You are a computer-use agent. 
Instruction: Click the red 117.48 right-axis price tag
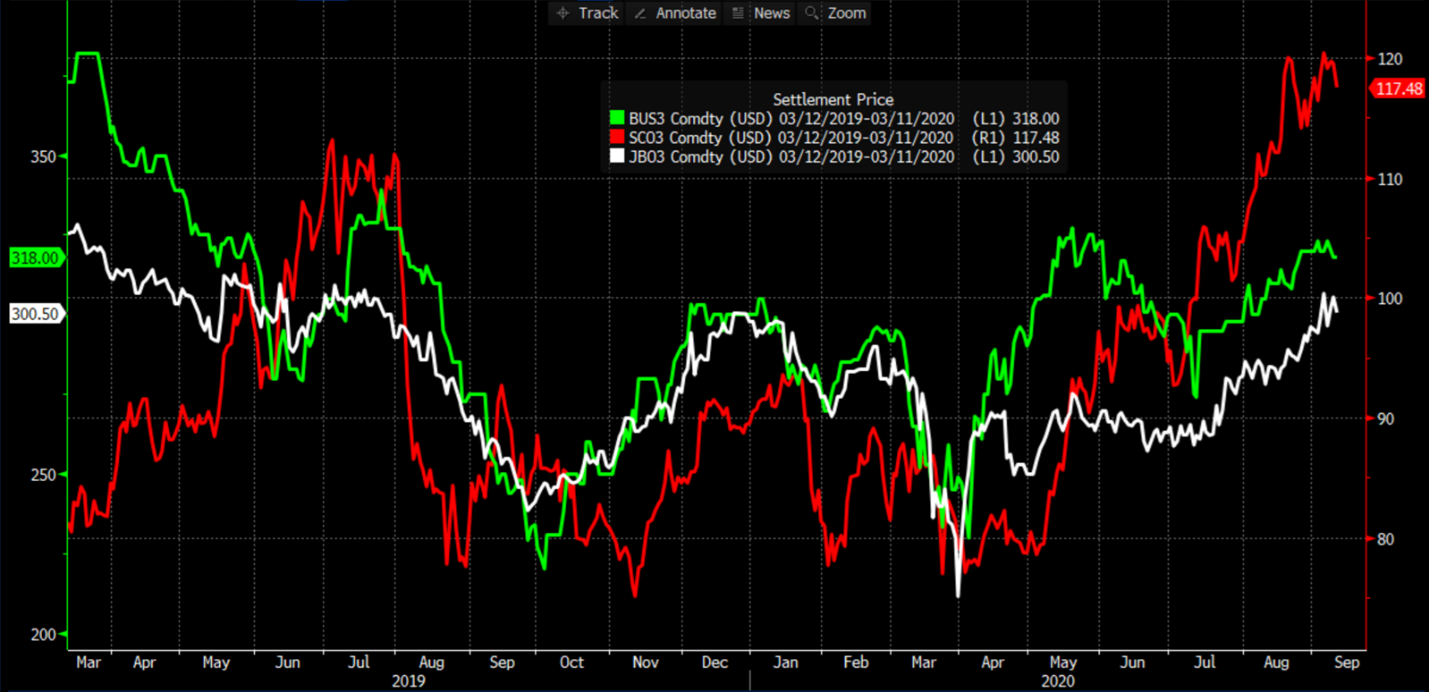tap(1397, 89)
